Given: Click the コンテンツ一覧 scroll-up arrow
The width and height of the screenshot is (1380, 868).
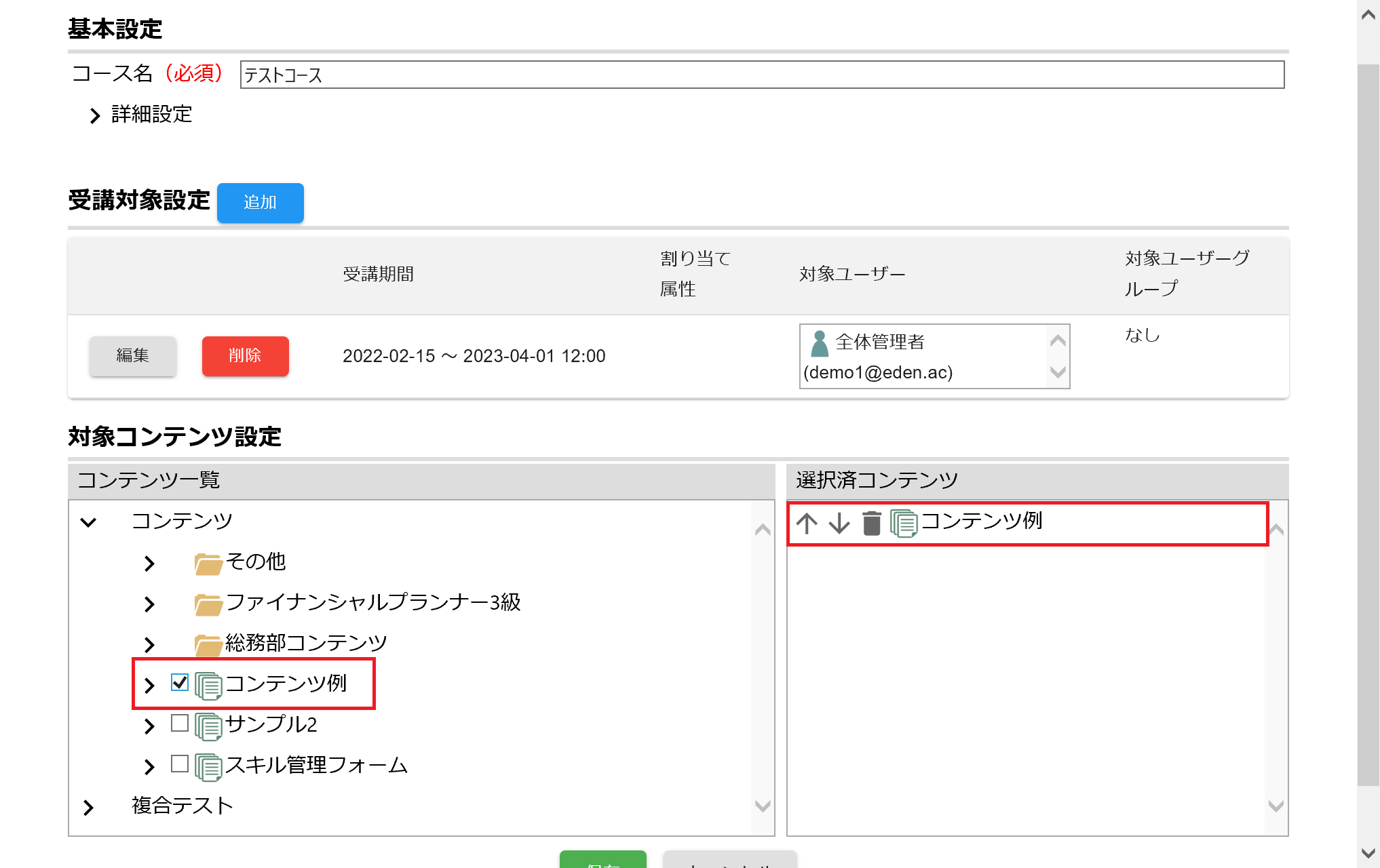Looking at the screenshot, I should 763,530.
